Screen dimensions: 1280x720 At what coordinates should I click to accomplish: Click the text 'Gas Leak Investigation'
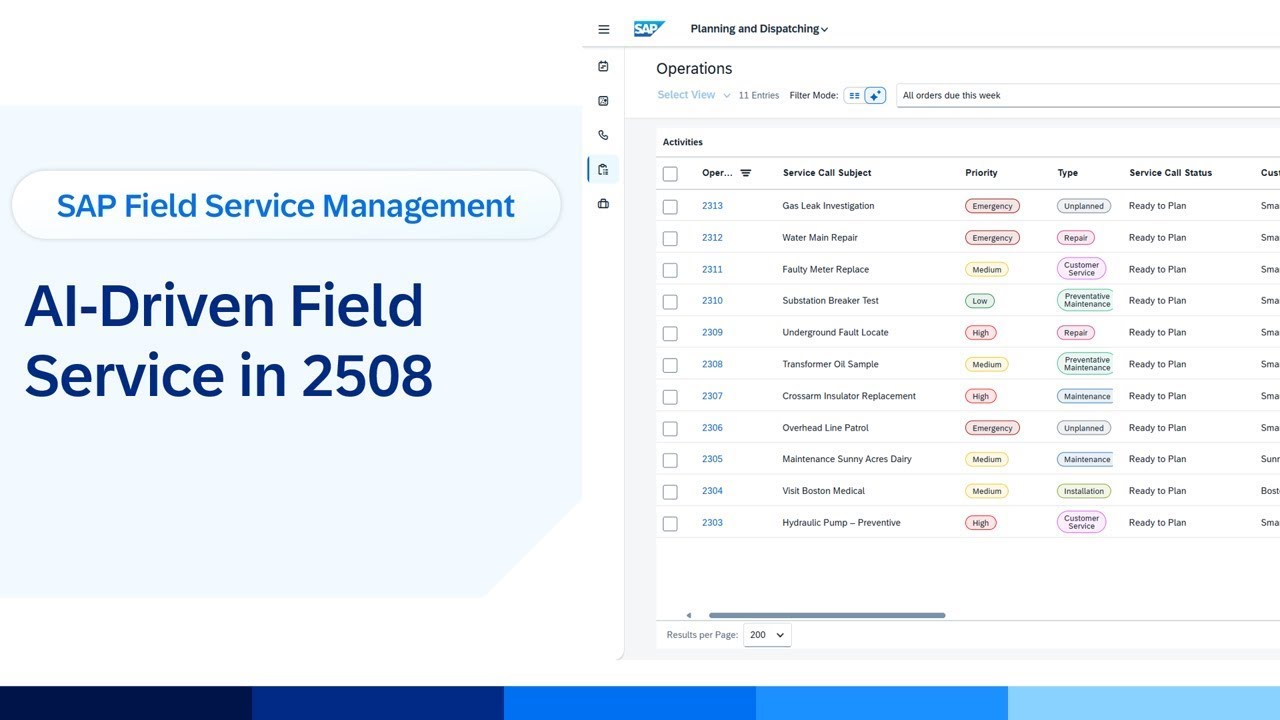click(828, 206)
